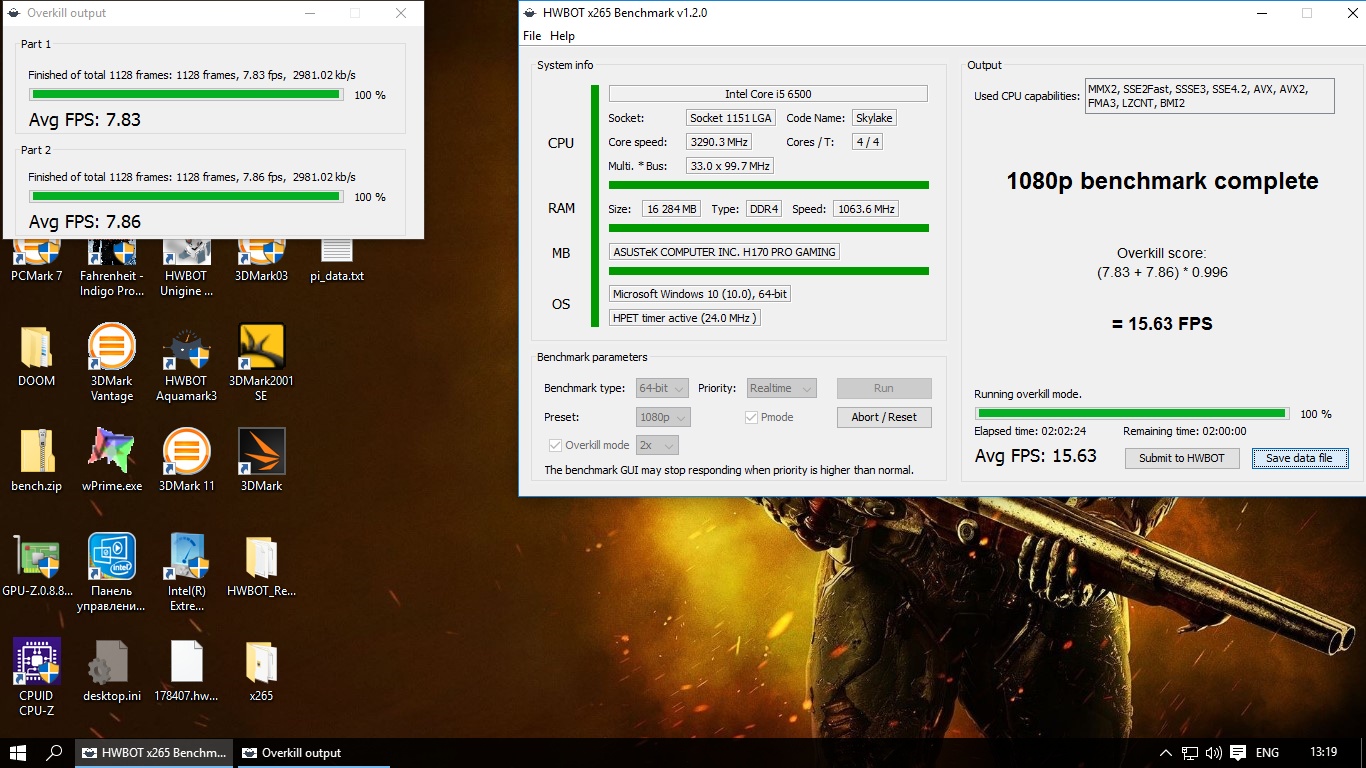Viewport: 1366px width, 768px height.
Task: Switch to HWBOT x265 Benchmark taskbar button
Action: [155, 753]
